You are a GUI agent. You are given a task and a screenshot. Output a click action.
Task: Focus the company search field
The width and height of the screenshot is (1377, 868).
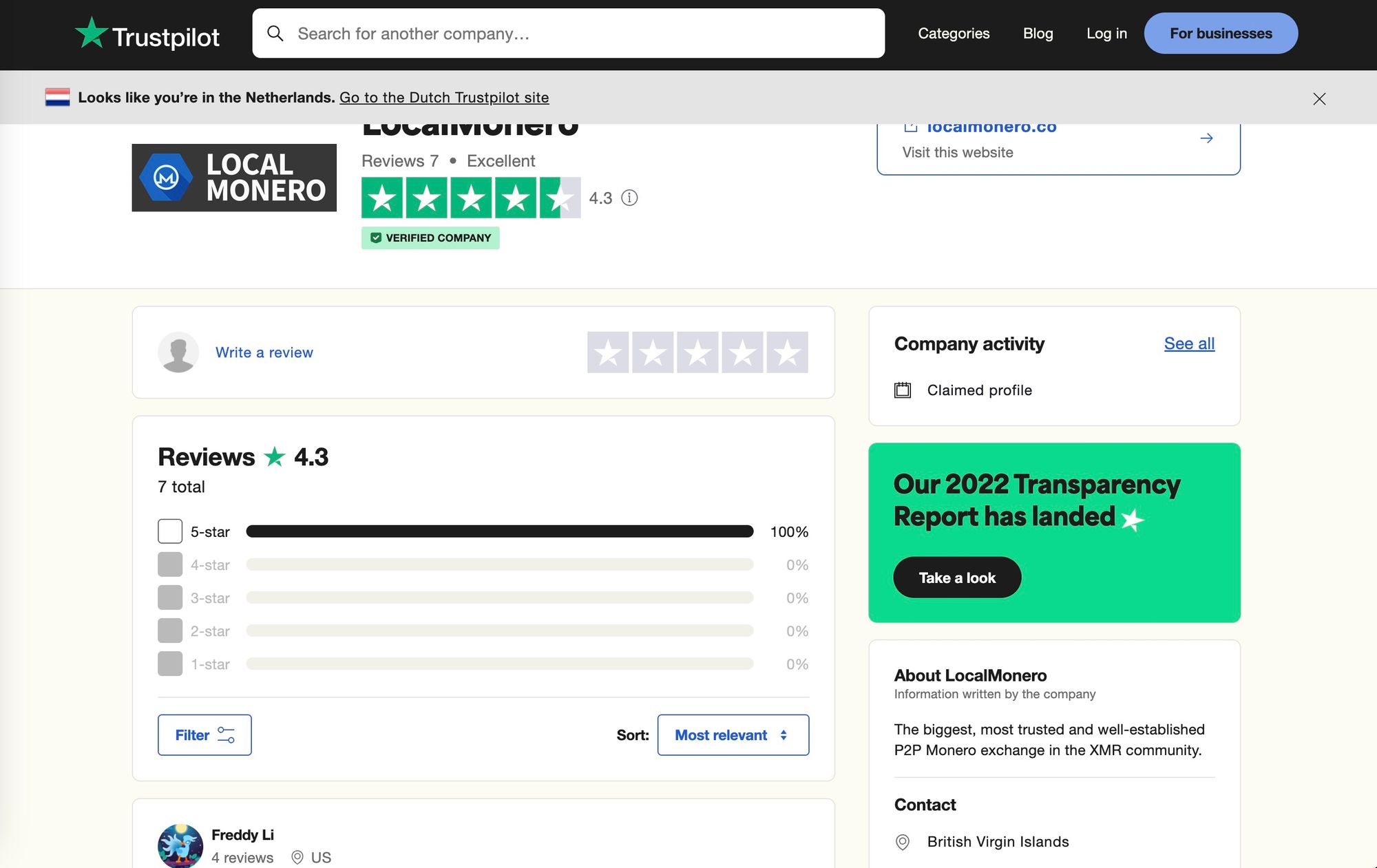pyautogui.click(x=568, y=33)
